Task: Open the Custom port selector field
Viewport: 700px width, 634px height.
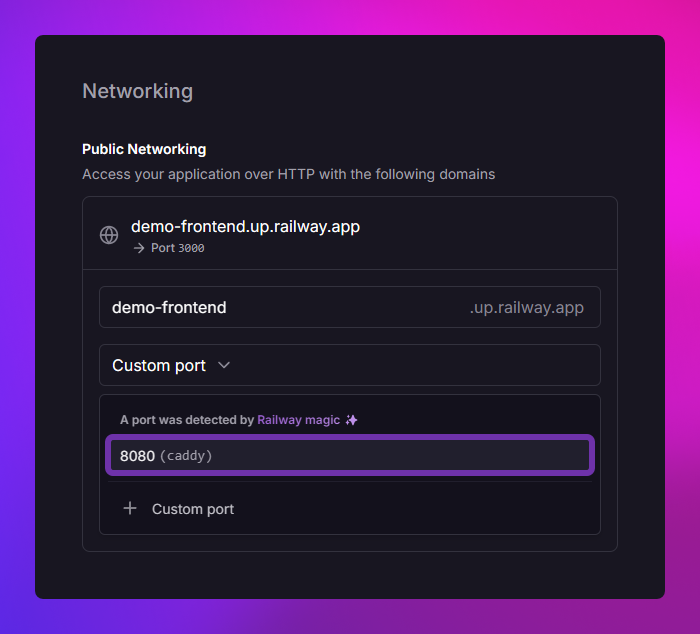Action: 350,365
